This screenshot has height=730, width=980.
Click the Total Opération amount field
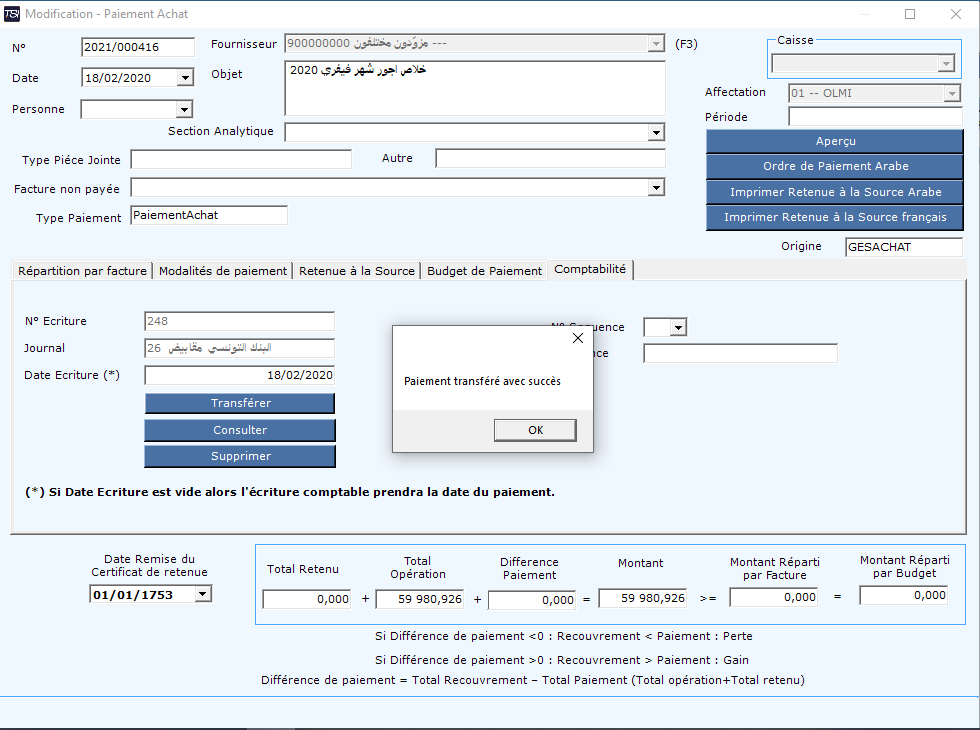419,599
